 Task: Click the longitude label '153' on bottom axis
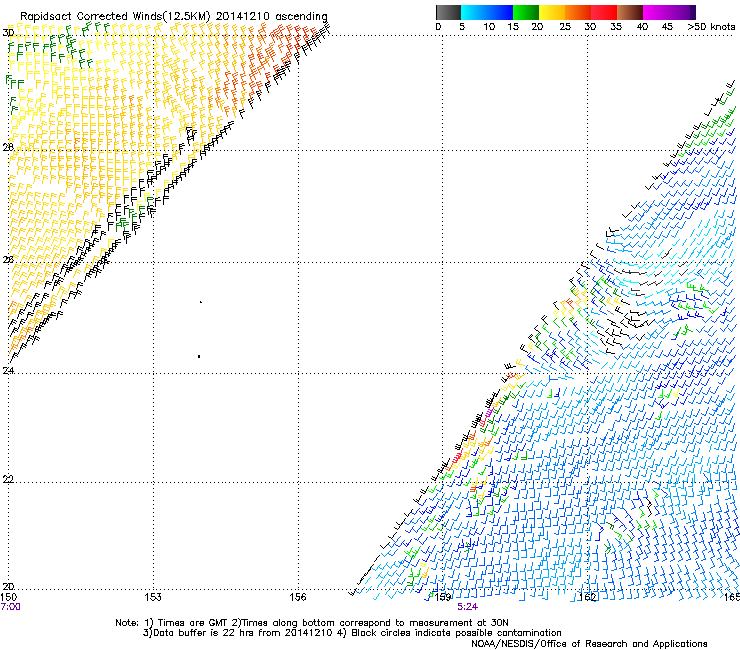pyautogui.click(x=153, y=598)
